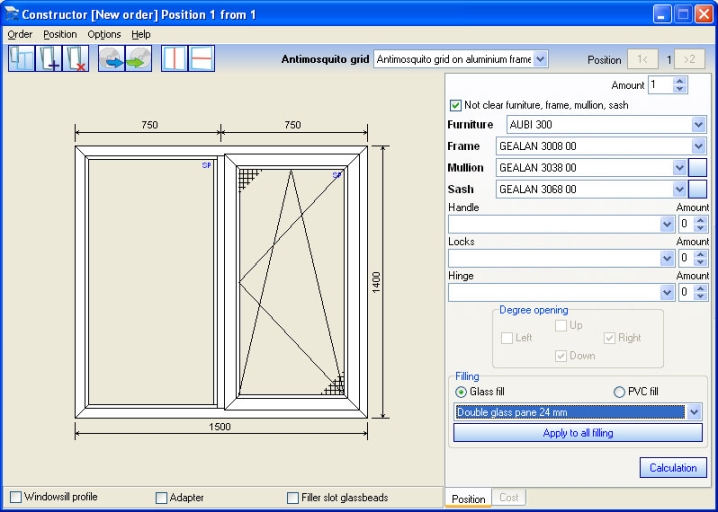Uncheck Not clear furniture, frame, mullion, sash
718x512 pixels.
point(456,105)
